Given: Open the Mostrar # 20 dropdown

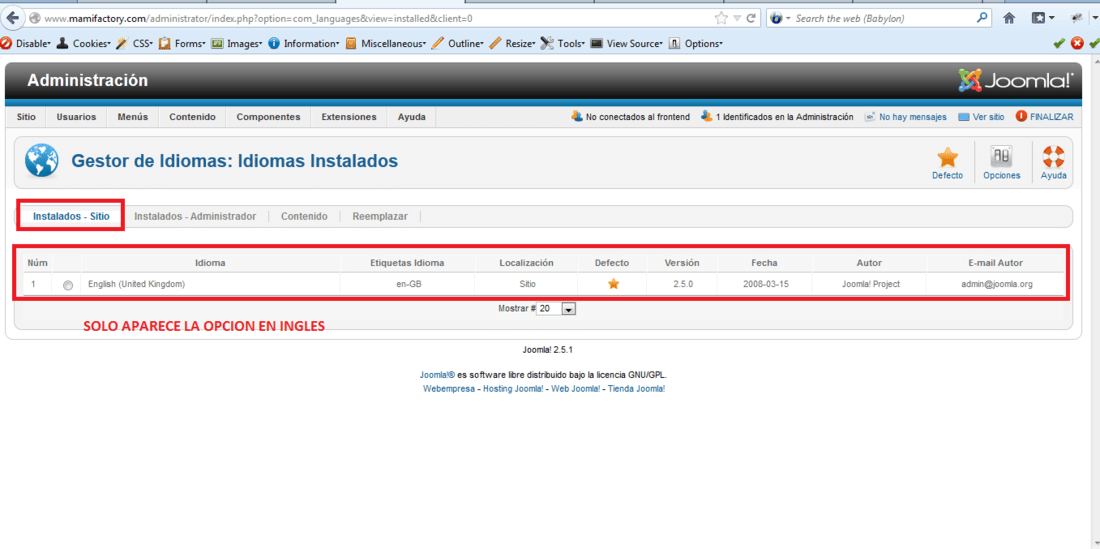Looking at the screenshot, I should (556, 309).
